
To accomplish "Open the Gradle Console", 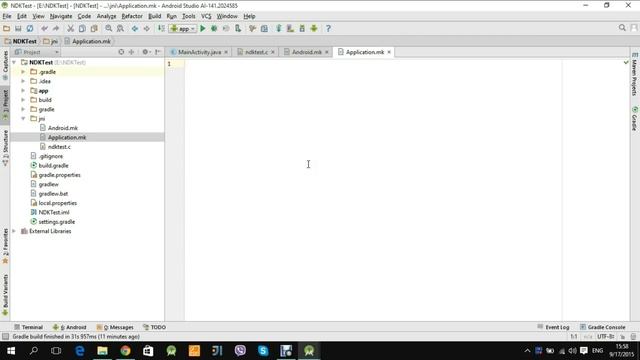I will (603, 327).
